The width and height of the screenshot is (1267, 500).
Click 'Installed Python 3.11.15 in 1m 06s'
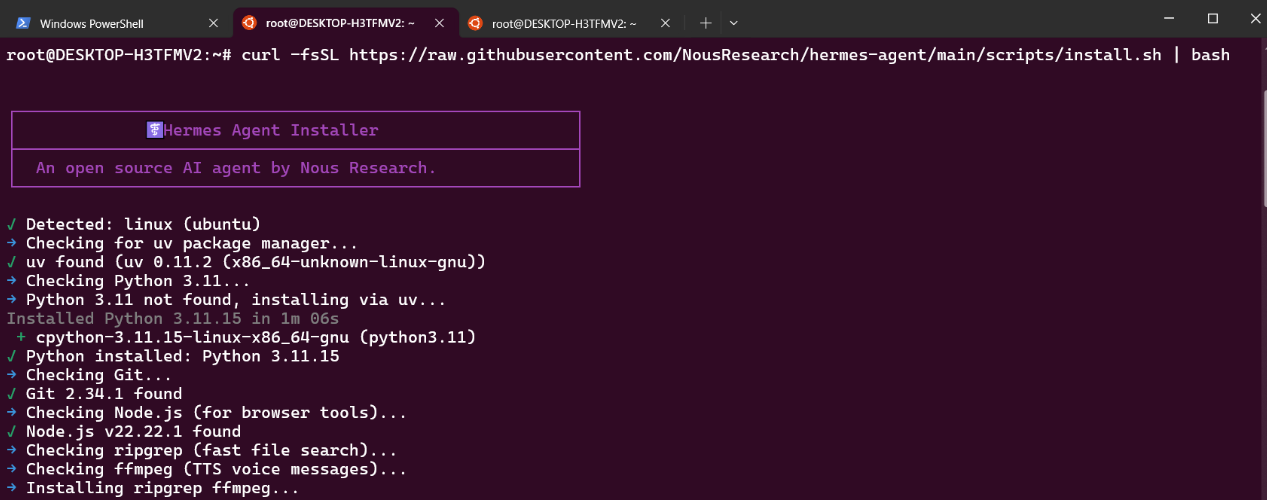(x=172, y=318)
